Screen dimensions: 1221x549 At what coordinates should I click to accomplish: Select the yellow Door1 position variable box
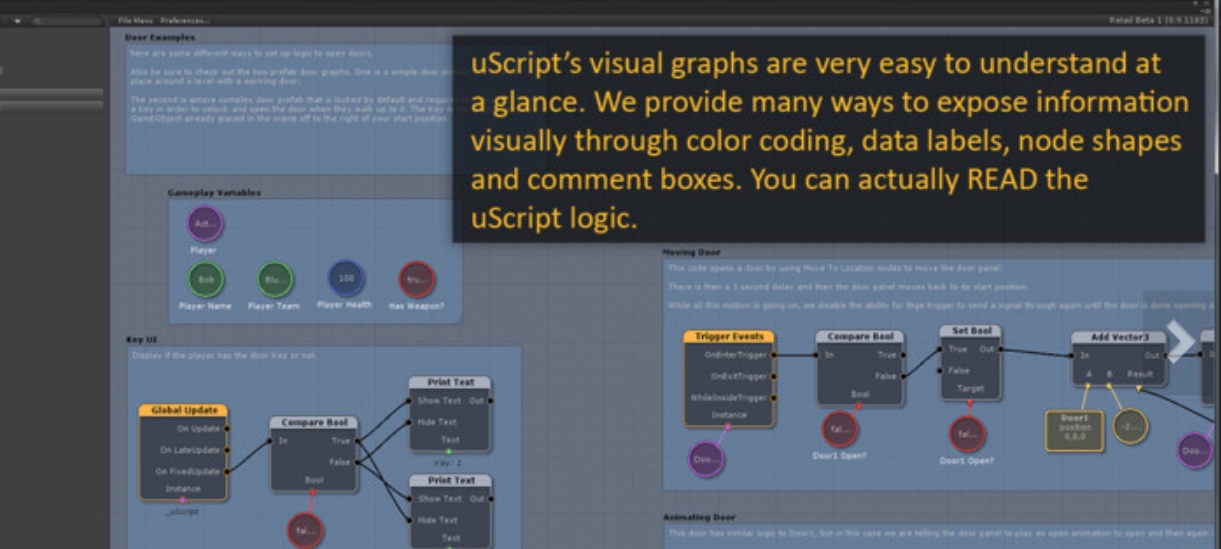[x=1073, y=430]
